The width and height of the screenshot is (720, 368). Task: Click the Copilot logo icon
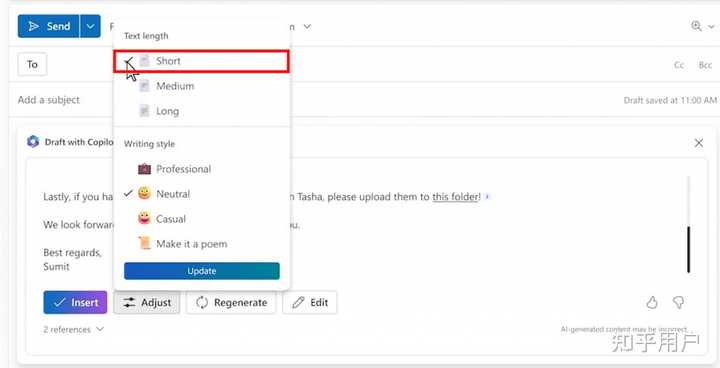pos(33,142)
